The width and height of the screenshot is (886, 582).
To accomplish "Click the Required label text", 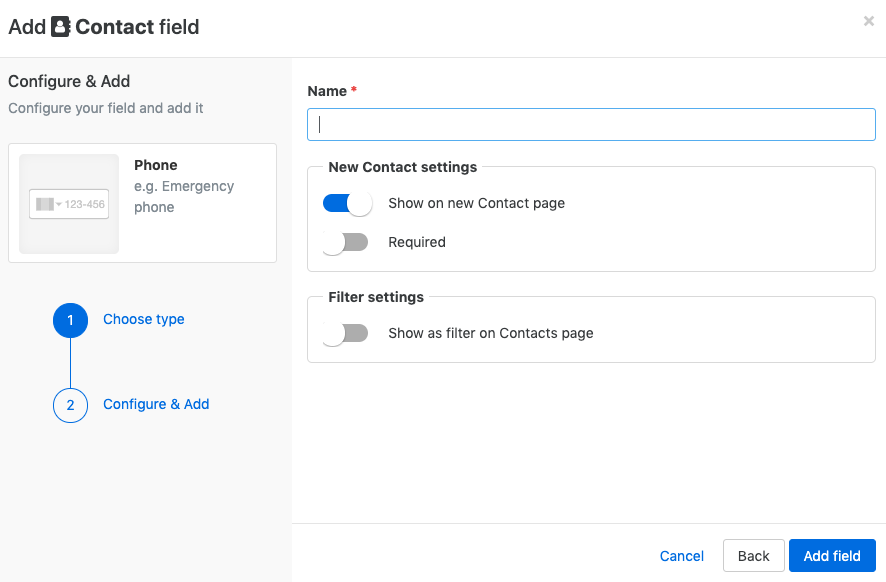I will 417,242.
